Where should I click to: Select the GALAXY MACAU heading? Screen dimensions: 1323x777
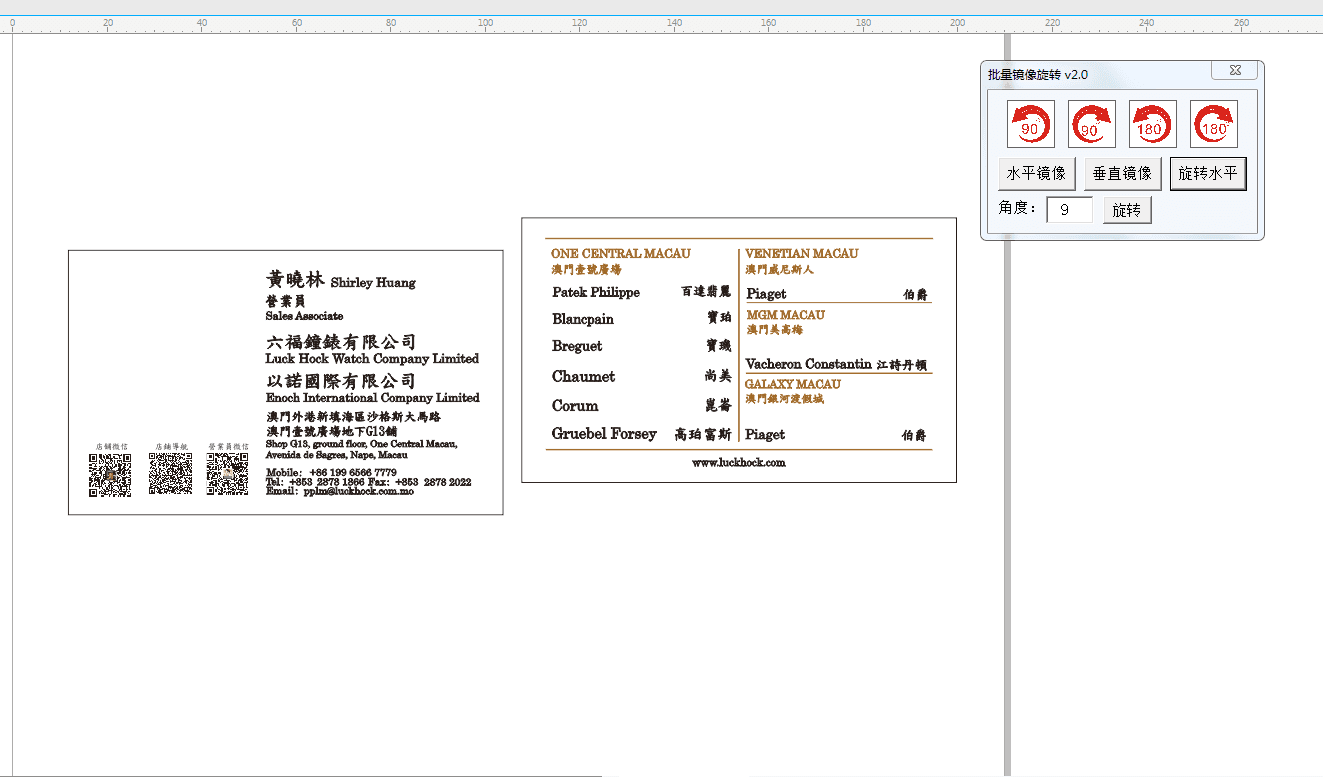pos(793,384)
